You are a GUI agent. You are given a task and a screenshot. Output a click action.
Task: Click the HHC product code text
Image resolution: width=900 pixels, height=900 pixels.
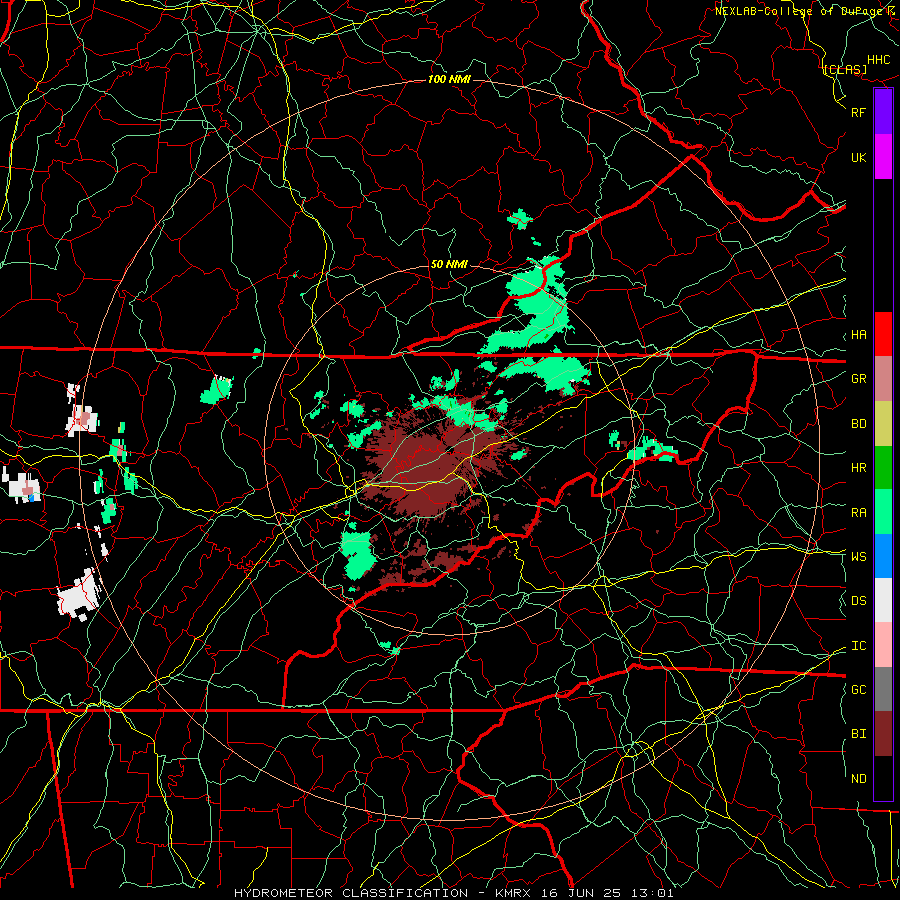coord(878,60)
